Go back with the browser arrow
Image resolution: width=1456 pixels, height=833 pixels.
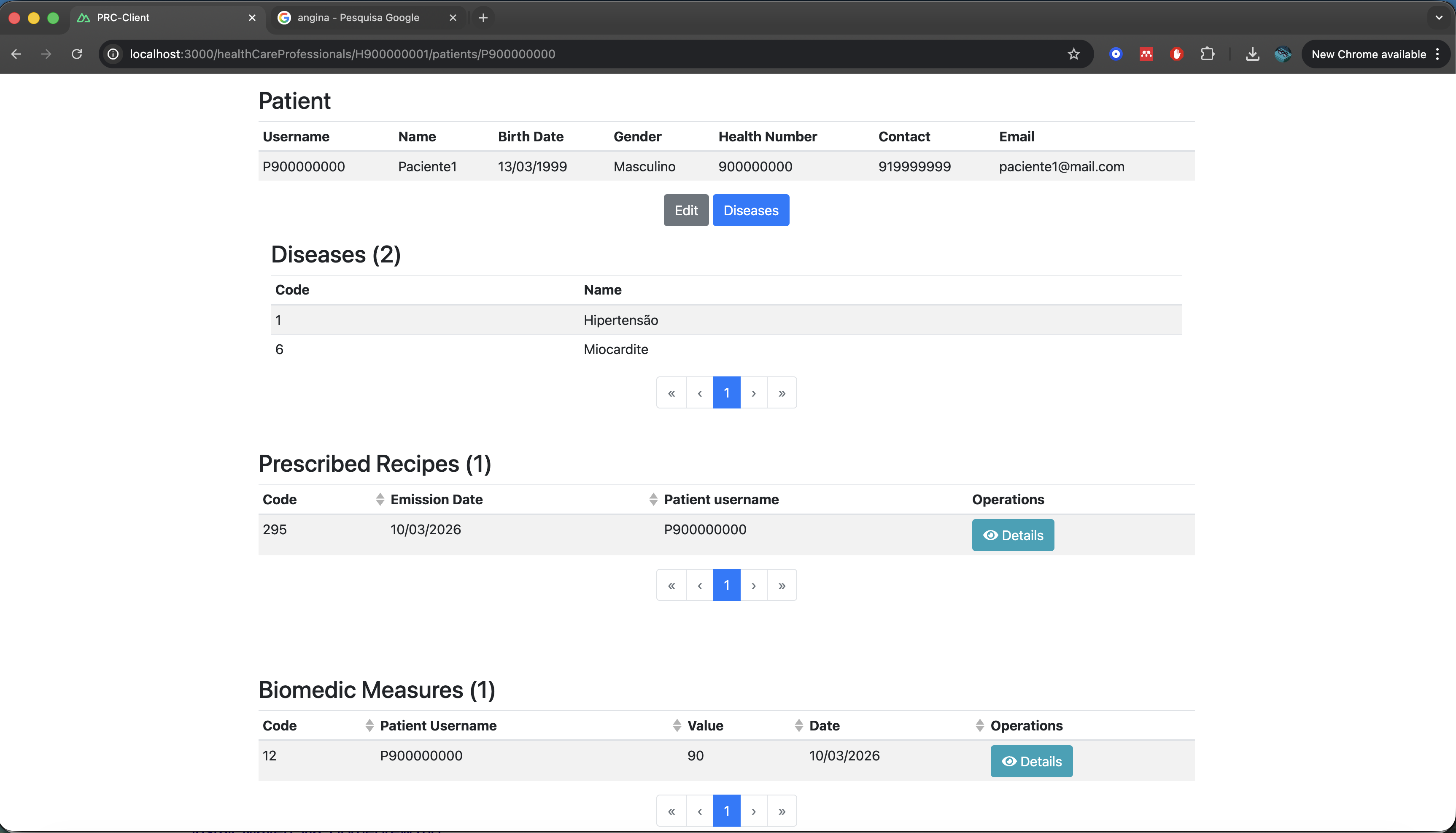[x=16, y=54]
